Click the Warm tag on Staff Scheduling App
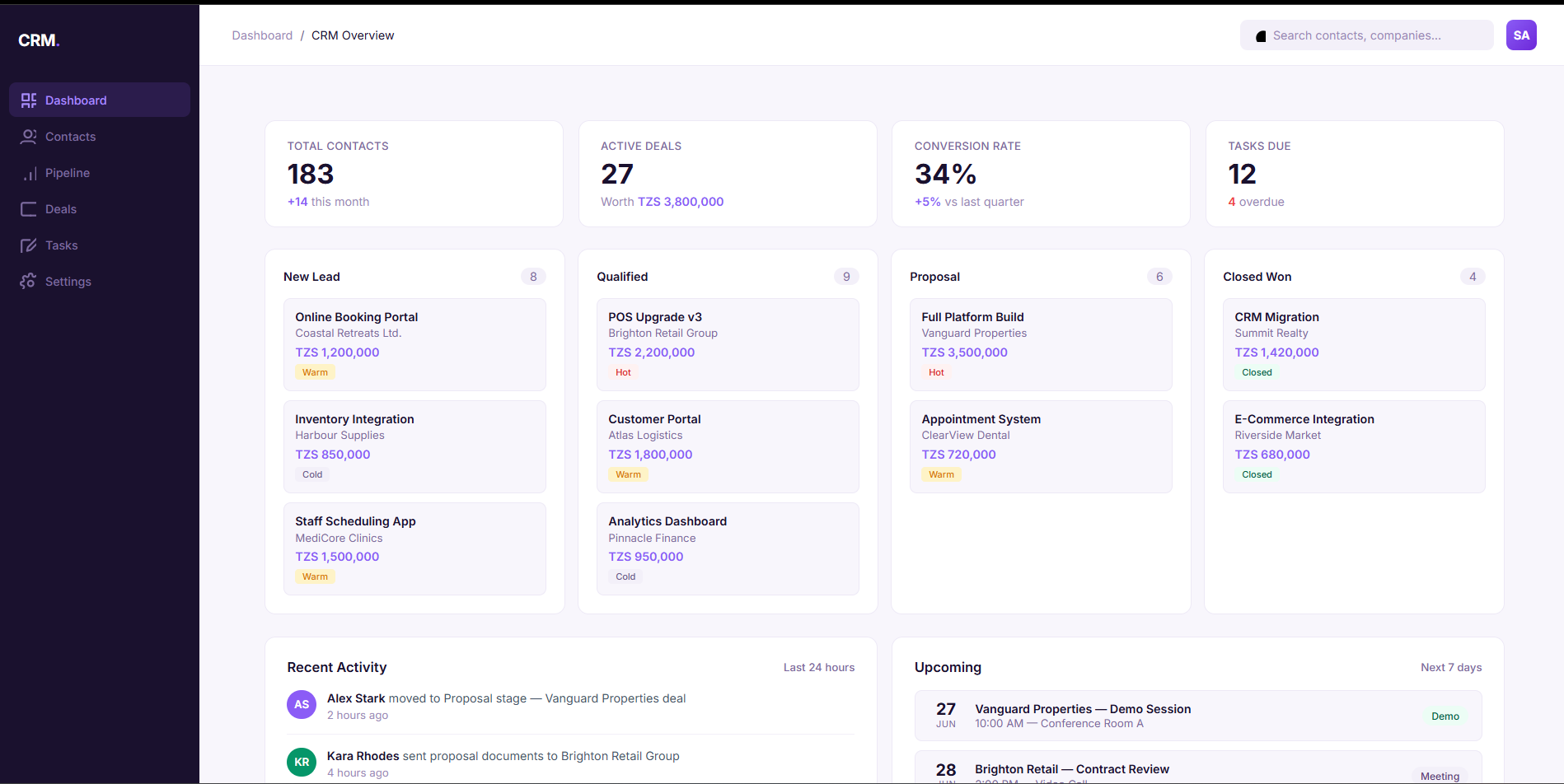The image size is (1564, 784). (x=315, y=576)
